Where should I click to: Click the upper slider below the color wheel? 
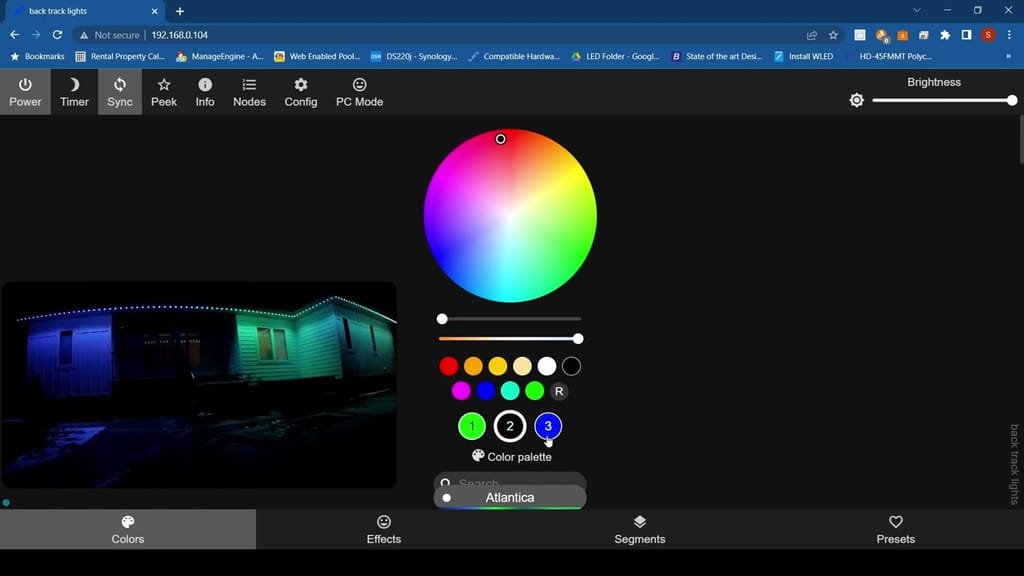click(x=510, y=319)
